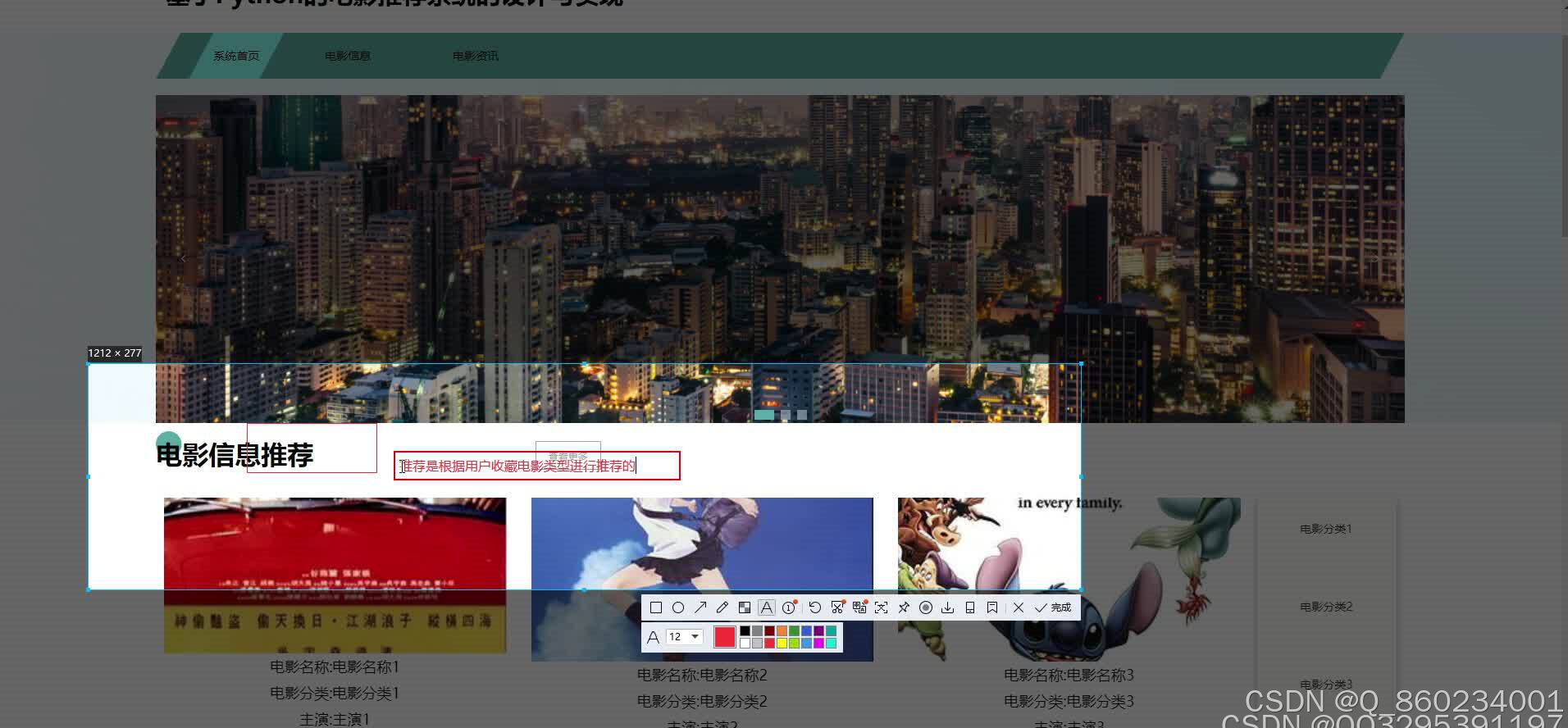Pick the purple color swatch
The width and height of the screenshot is (1568, 728).
coord(818,630)
